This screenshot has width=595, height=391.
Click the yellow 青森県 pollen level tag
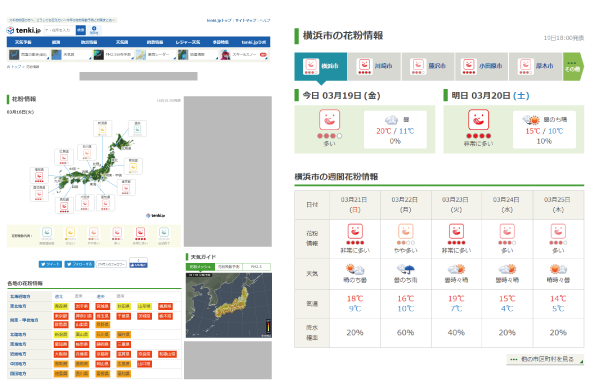(x=61, y=306)
